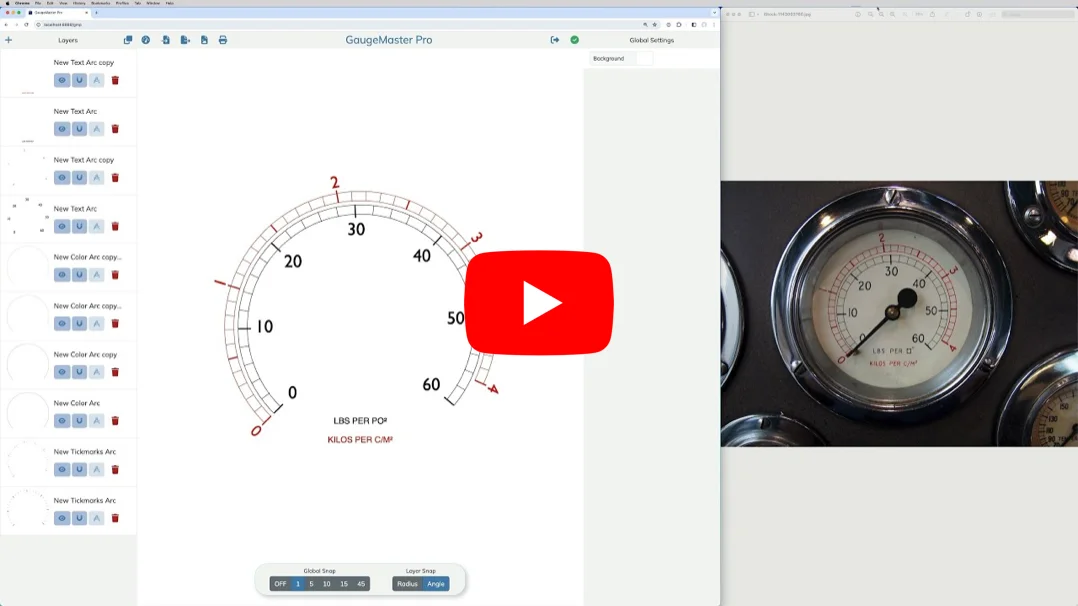
Task: Print the gauge with the printer icon
Action: (223, 40)
